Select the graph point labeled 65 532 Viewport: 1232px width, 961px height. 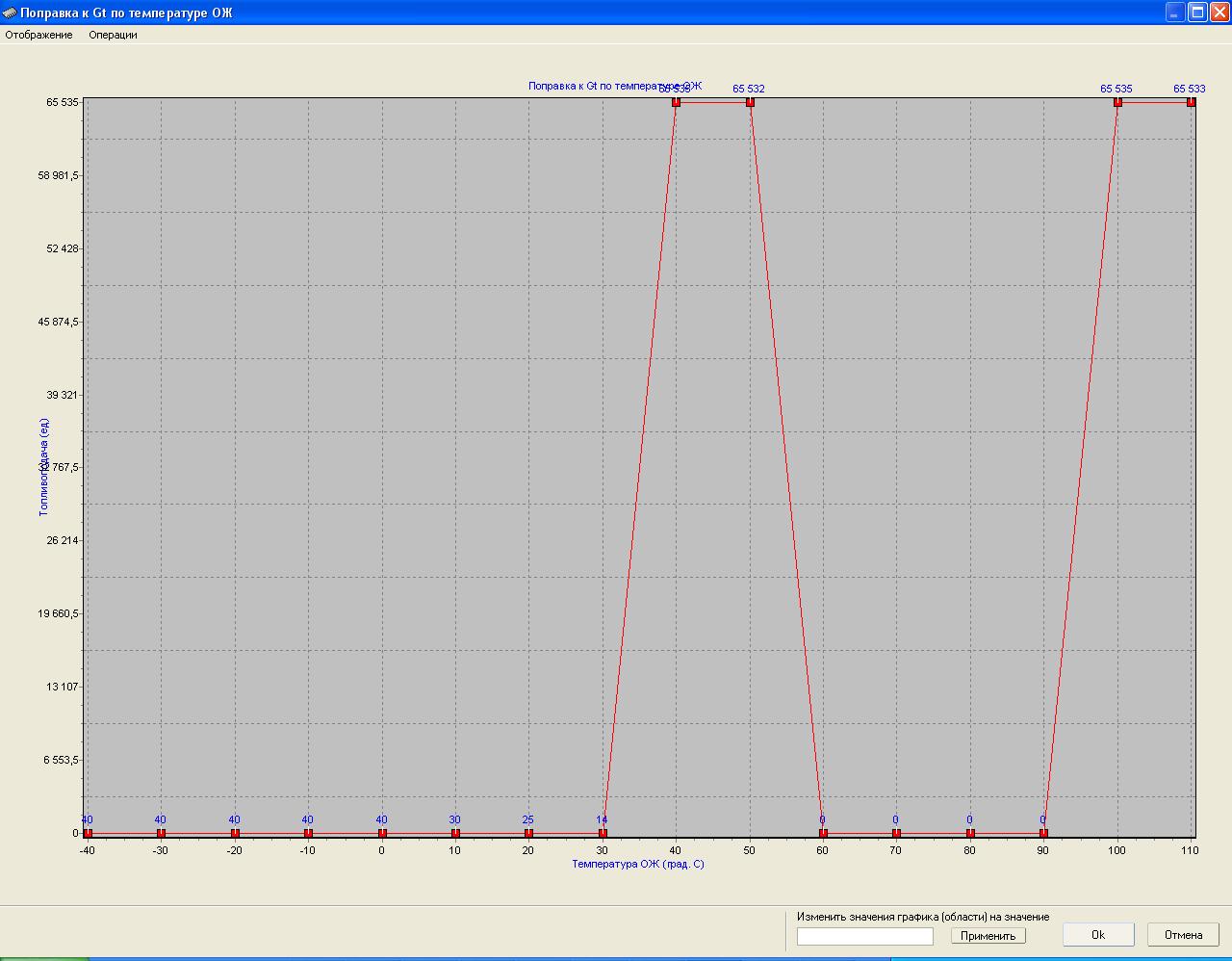[x=750, y=102]
